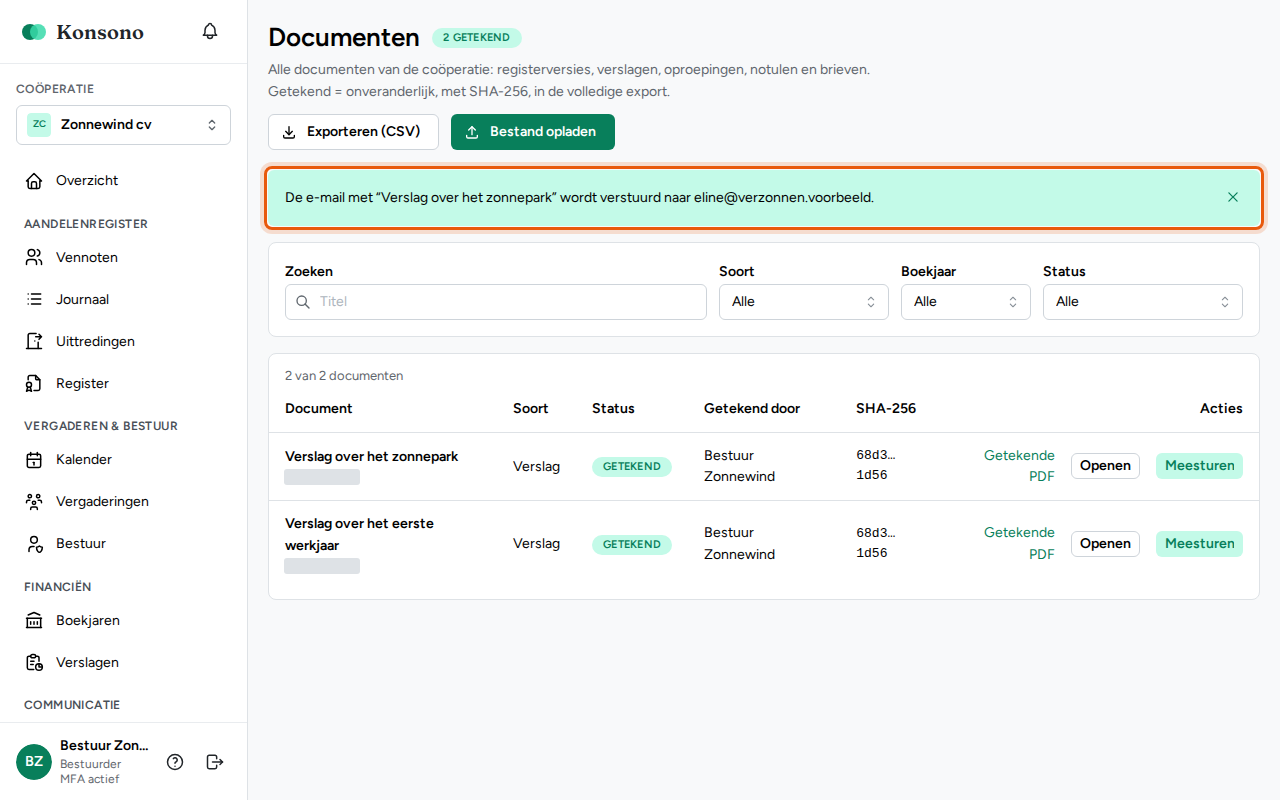Open the Vennoten page

[x=123, y=258]
